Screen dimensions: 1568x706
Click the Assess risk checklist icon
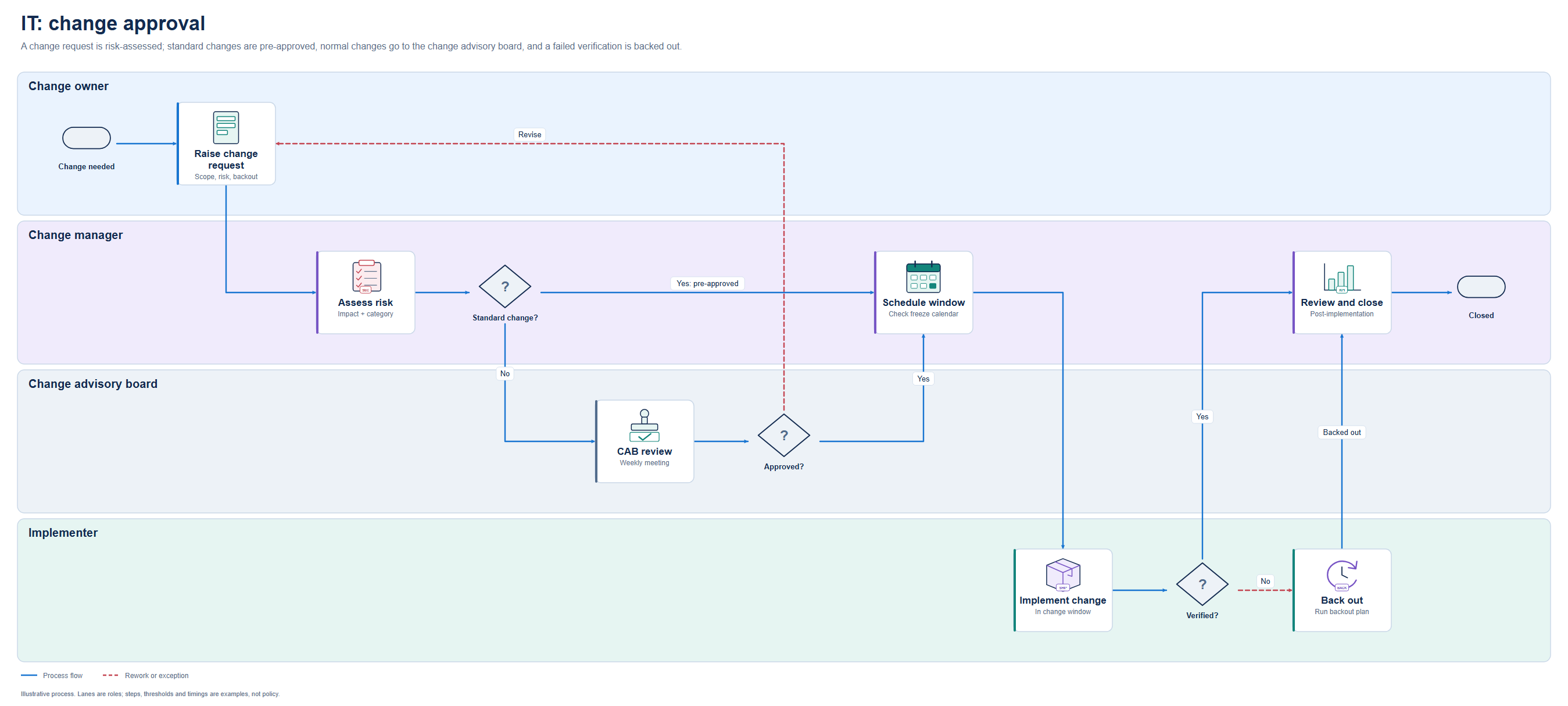(x=367, y=277)
